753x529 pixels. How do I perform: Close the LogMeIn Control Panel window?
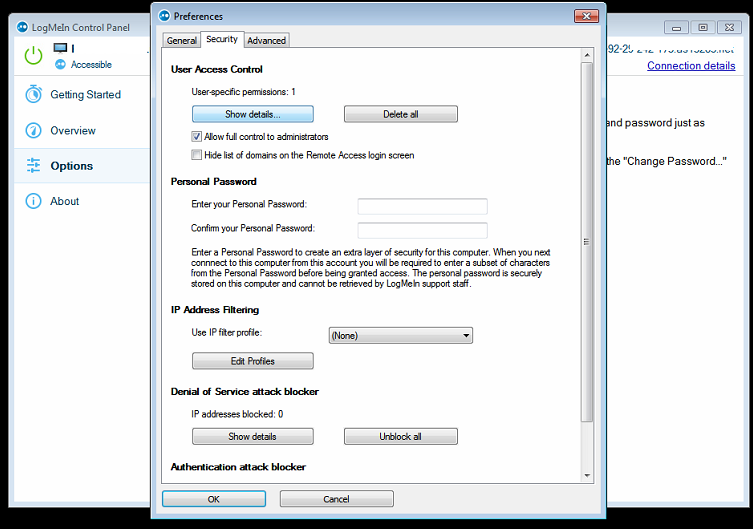click(x=729, y=27)
